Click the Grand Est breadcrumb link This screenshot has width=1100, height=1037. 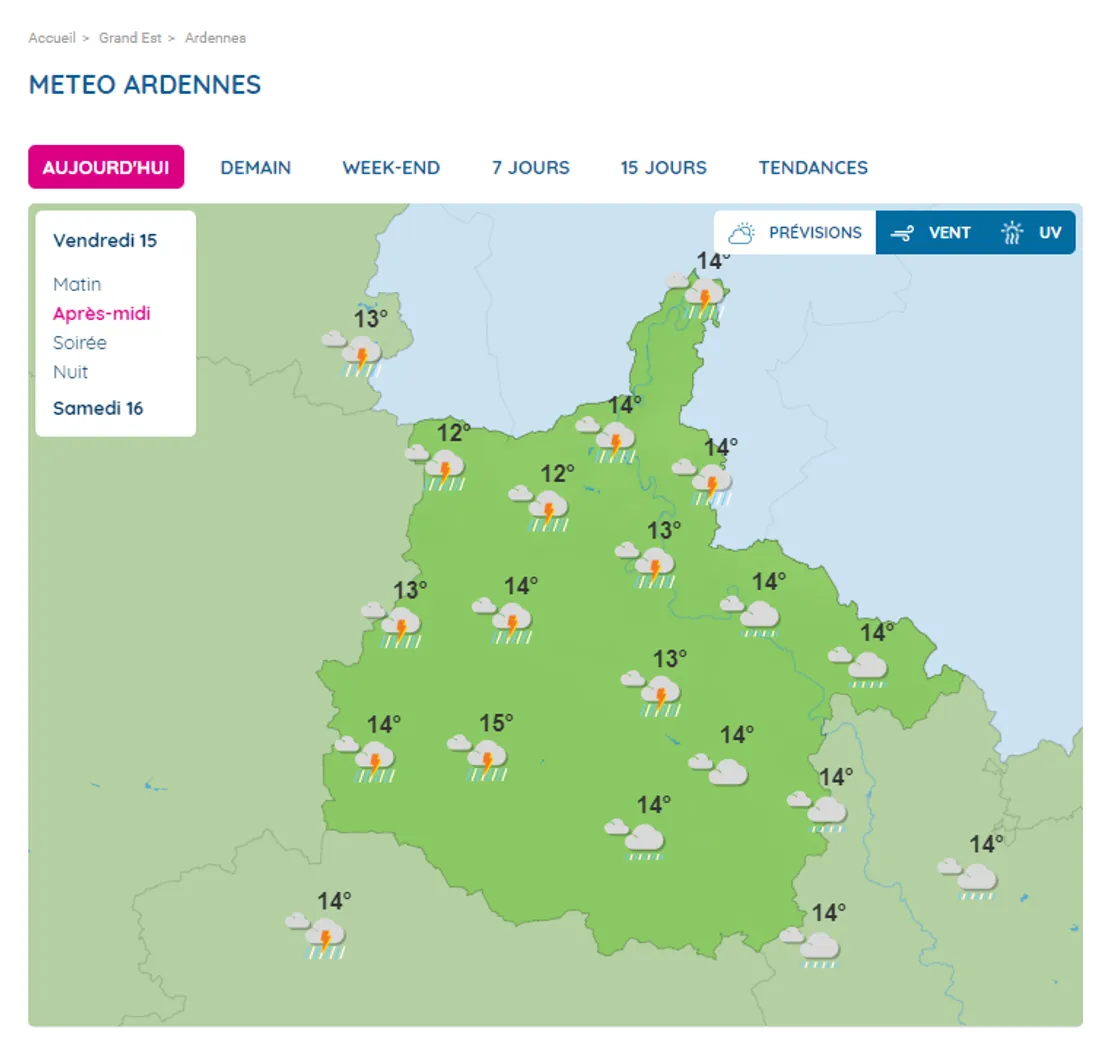tap(131, 37)
